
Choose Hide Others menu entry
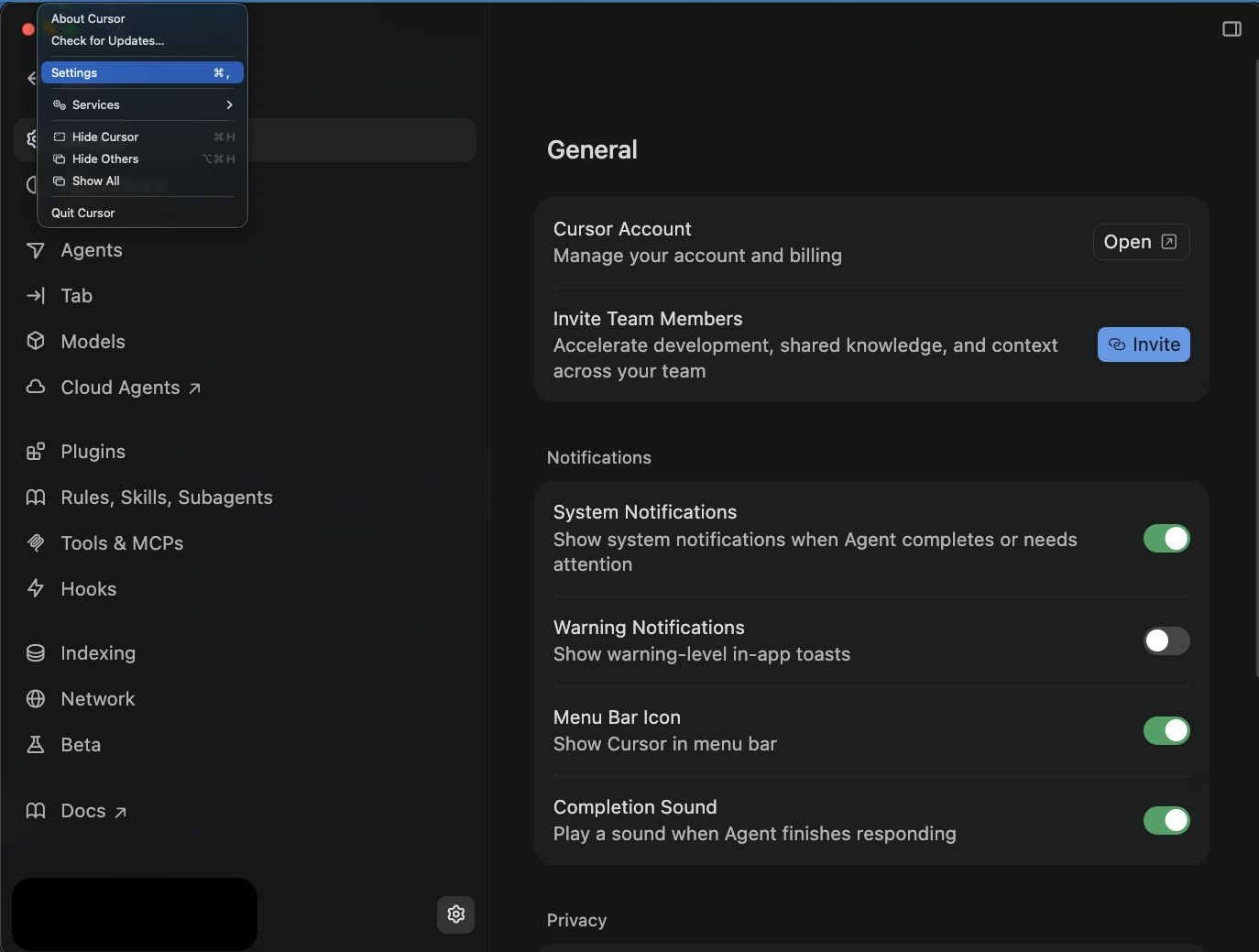pos(142,159)
